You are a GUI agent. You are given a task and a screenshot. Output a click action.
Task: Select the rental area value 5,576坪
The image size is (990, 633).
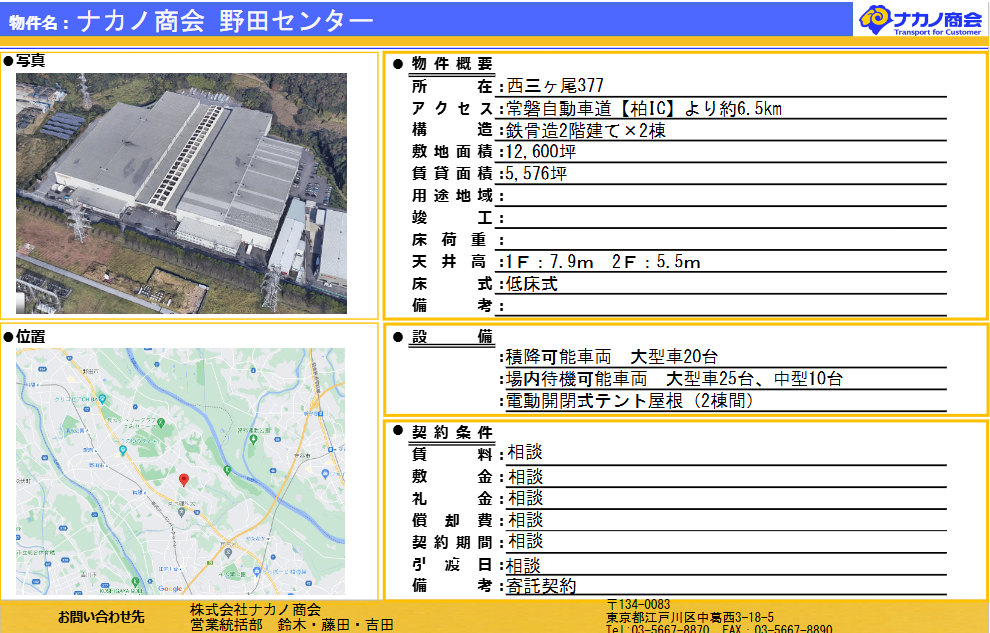click(x=536, y=173)
